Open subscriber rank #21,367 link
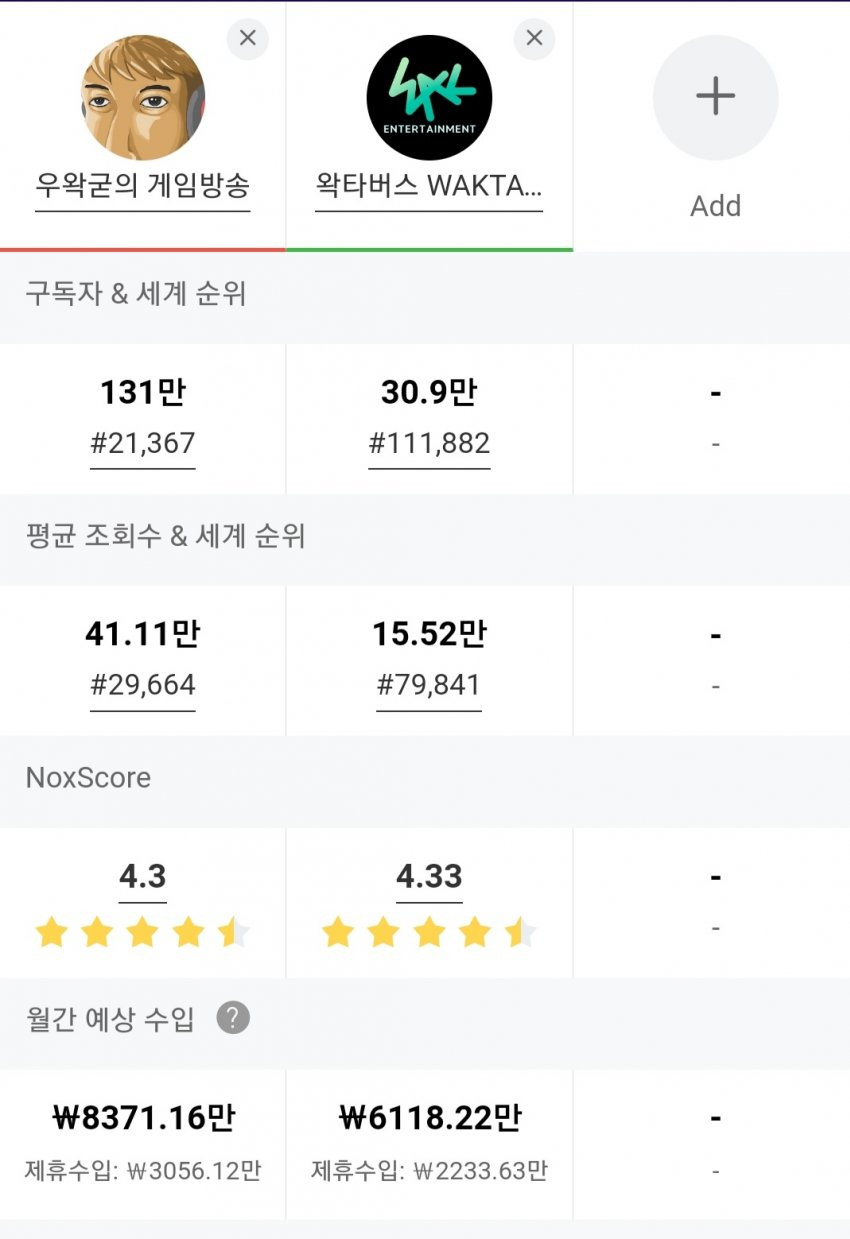The width and height of the screenshot is (850, 1239). pos(143,444)
